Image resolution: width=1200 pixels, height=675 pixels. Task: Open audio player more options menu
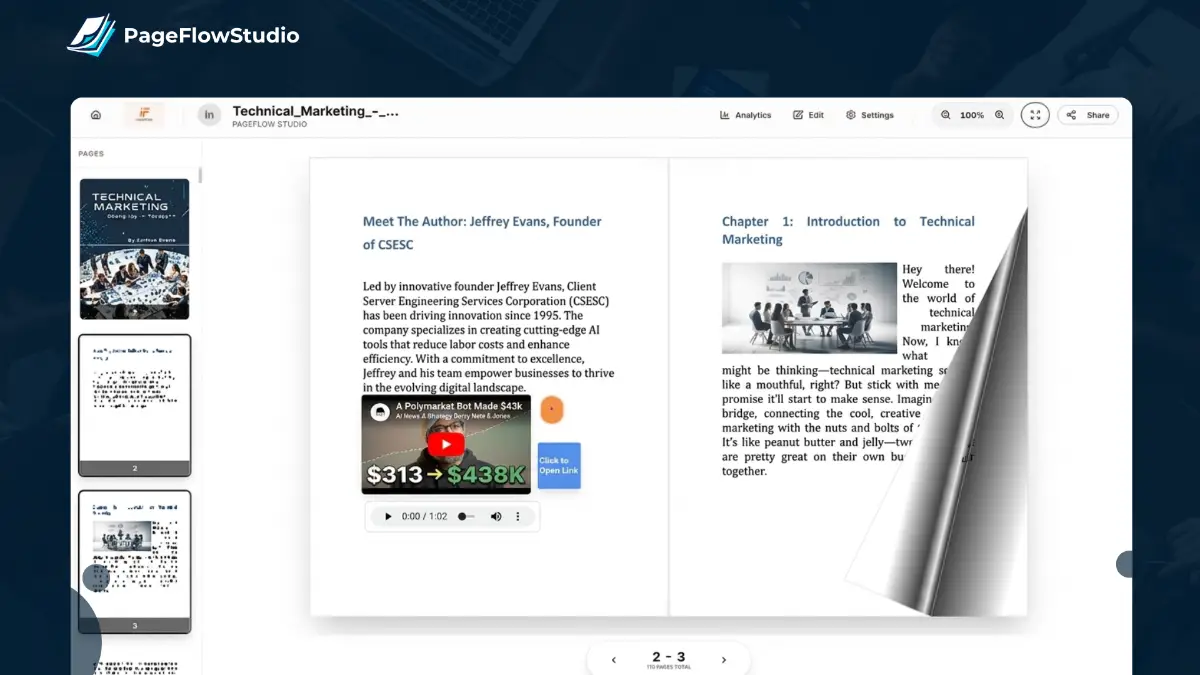point(518,517)
